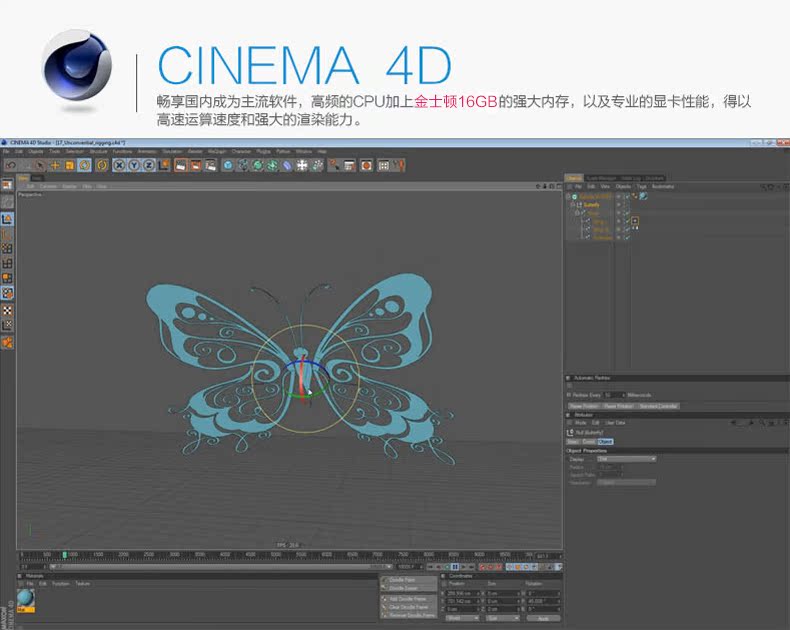
Task: Toggle the Refresh Every checkbox
Action: pos(569,395)
